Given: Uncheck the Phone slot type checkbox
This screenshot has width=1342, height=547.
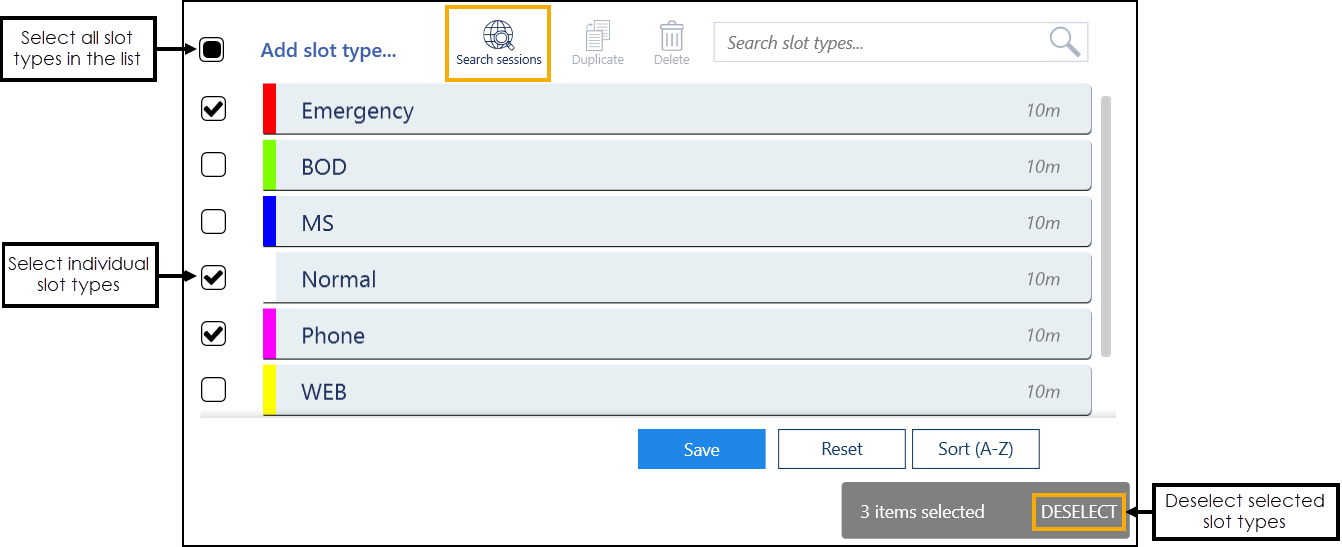Looking at the screenshot, I should click(214, 333).
